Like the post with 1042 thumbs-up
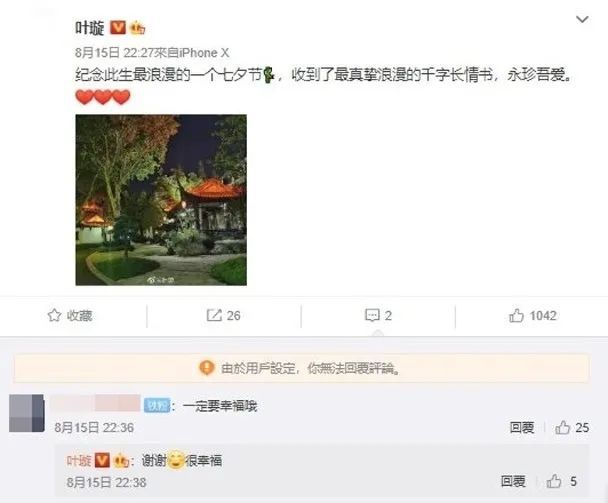This screenshot has width=608, height=503. (x=516, y=315)
